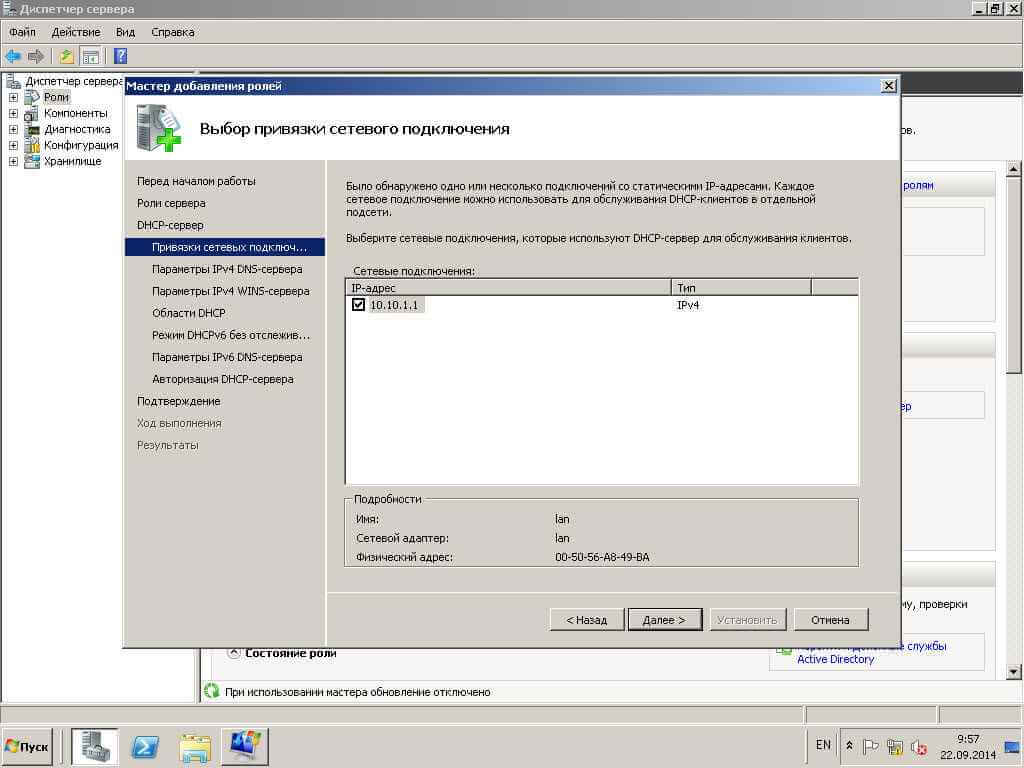
Task: Click the IPv4 type cell
Action: (x=688, y=305)
